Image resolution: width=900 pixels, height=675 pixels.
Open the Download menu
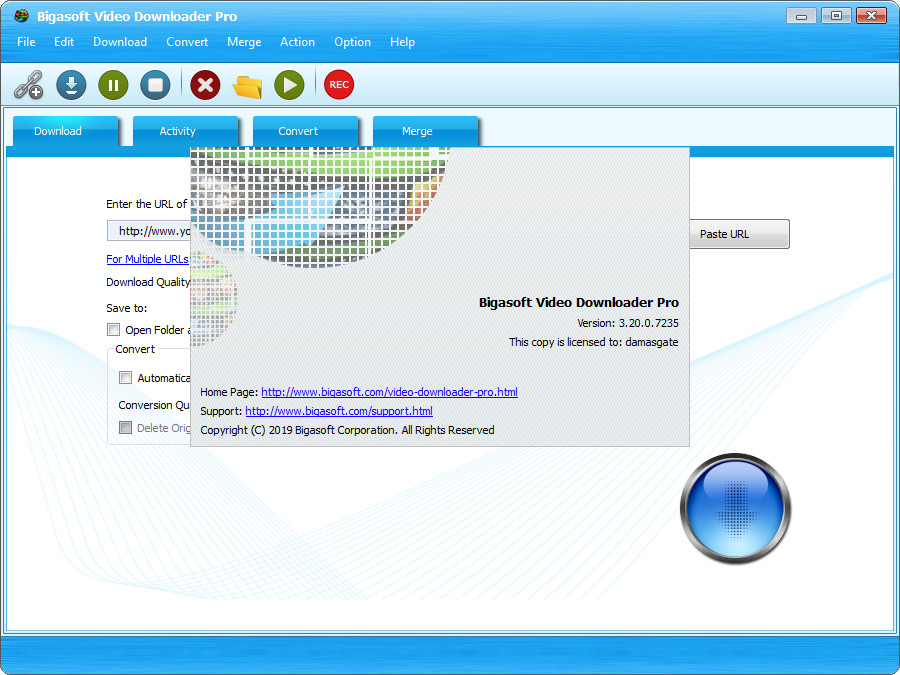click(120, 42)
